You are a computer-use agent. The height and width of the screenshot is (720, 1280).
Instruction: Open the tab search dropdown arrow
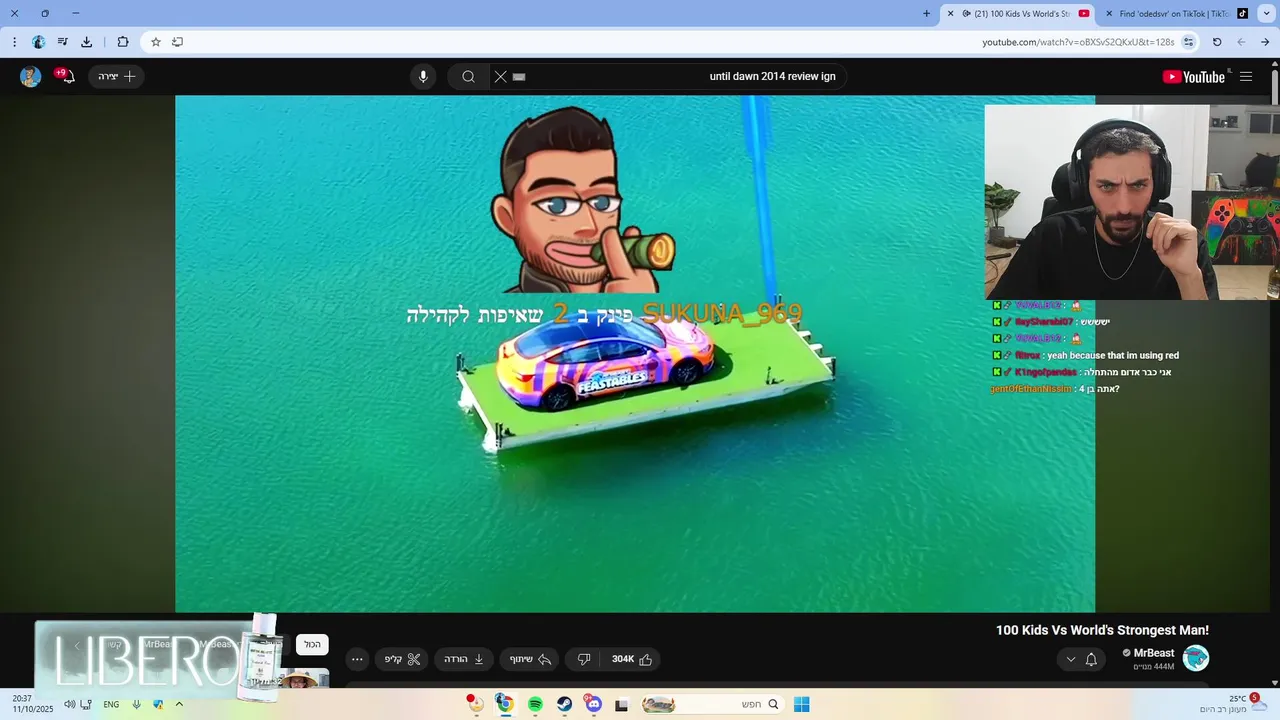(x=1265, y=14)
